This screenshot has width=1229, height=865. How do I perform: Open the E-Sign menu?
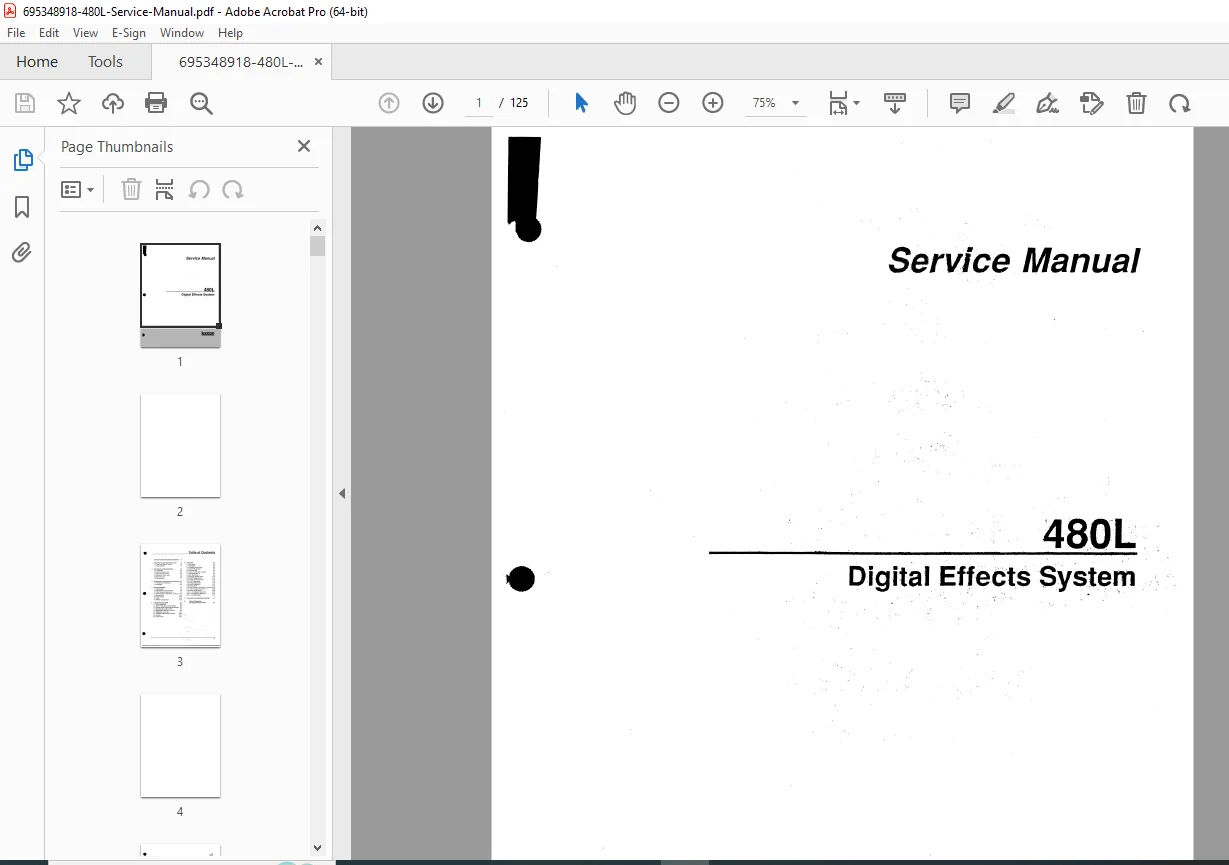tap(129, 33)
